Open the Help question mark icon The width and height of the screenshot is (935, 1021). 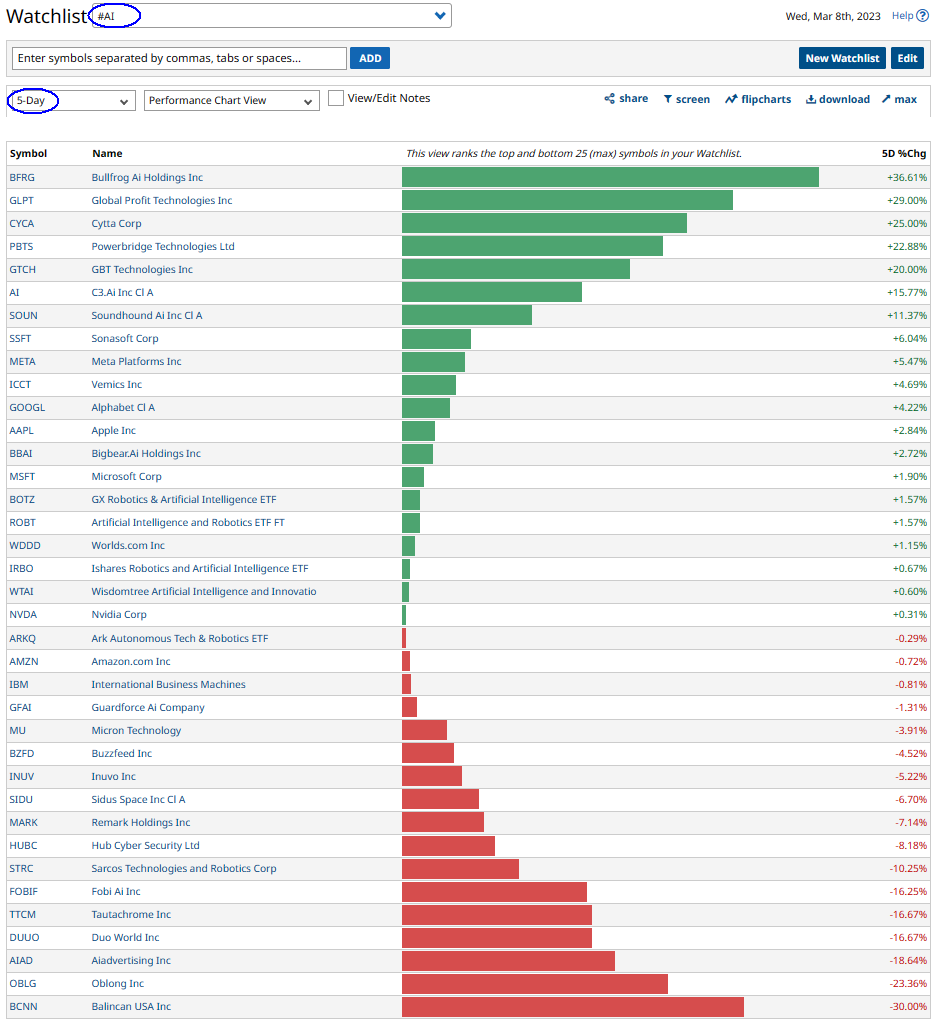tap(922, 16)
